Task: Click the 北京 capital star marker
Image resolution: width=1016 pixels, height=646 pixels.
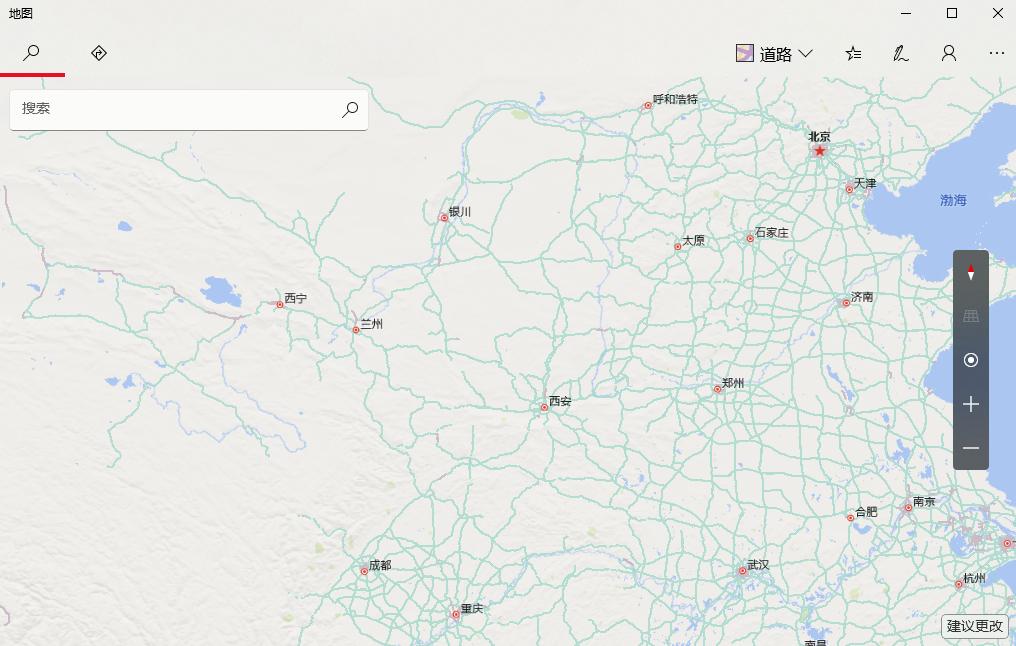Action: (x=820, y=151)
